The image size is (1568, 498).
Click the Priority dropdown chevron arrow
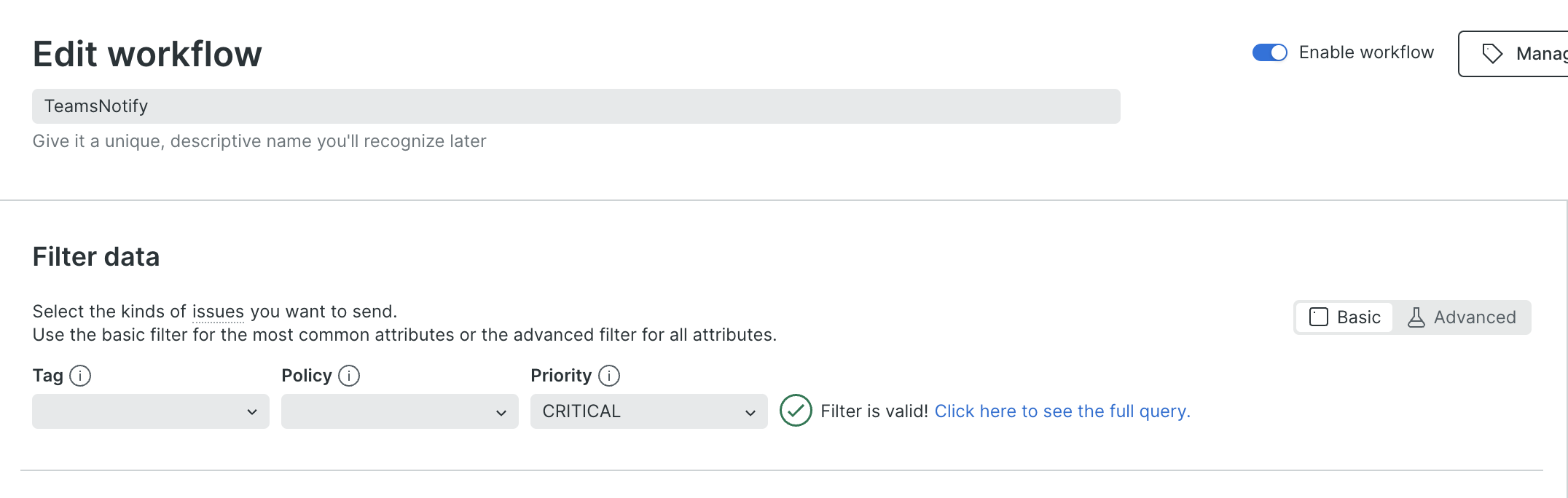tap(750, 412)
